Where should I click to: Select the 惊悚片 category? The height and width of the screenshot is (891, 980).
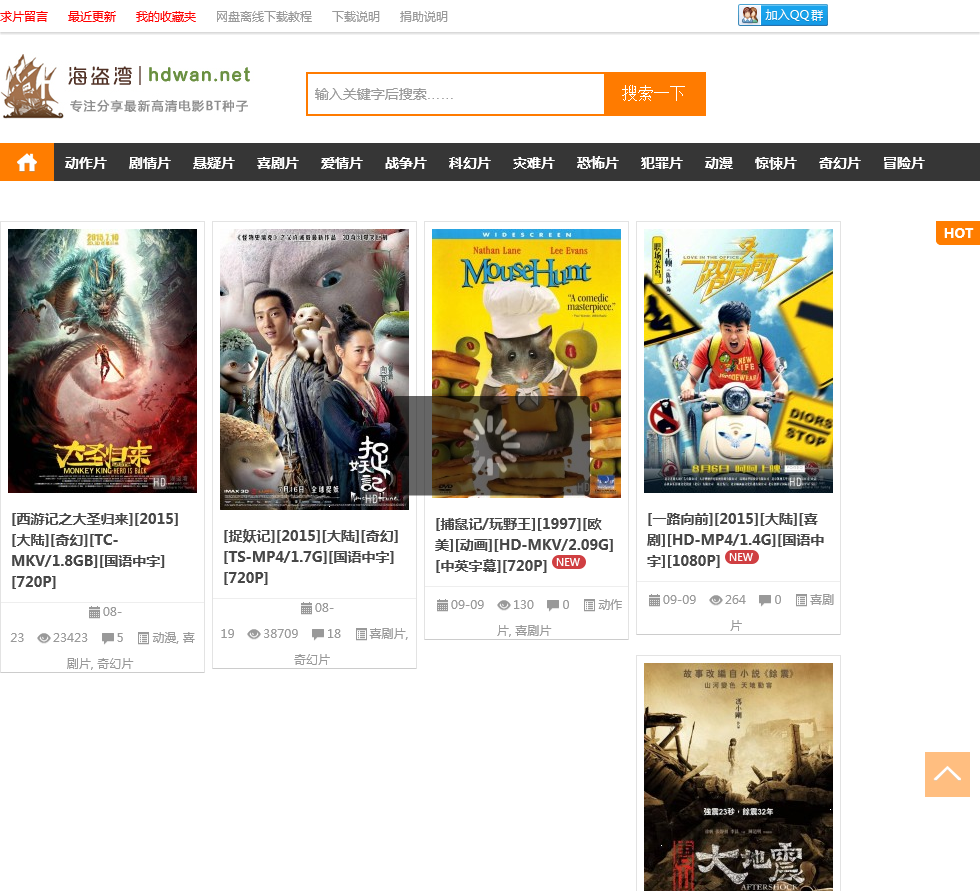(x=776, y=163)
